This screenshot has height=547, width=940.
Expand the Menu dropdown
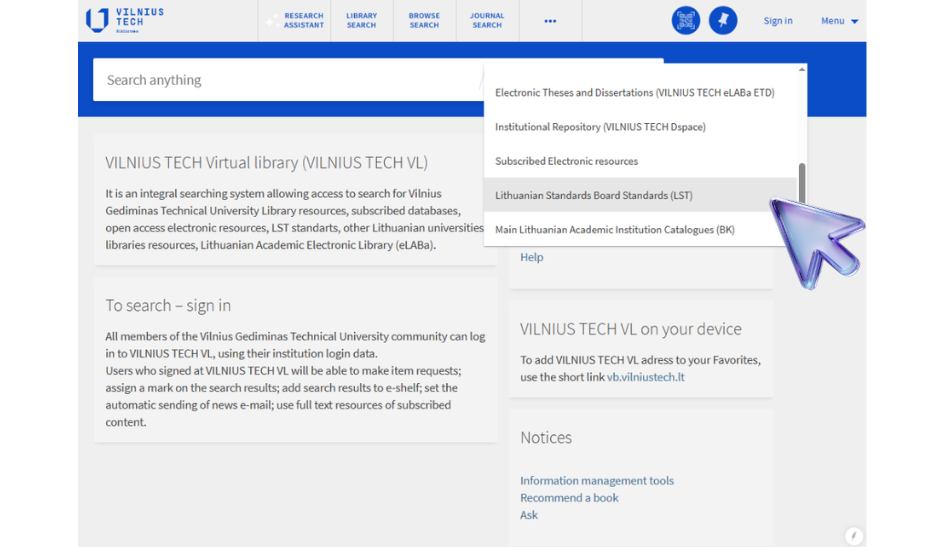pyautogui.click(x=839, y=21)
